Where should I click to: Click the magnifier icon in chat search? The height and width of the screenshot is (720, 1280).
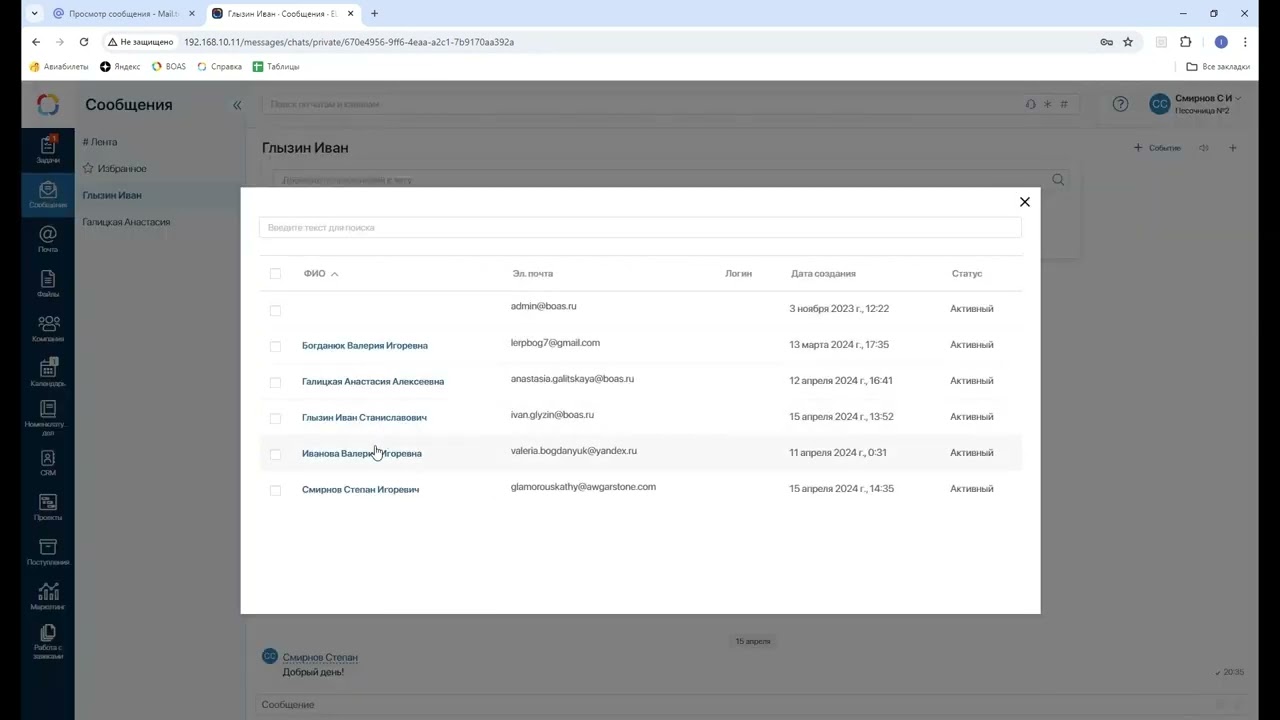[x=1058, y=180]
